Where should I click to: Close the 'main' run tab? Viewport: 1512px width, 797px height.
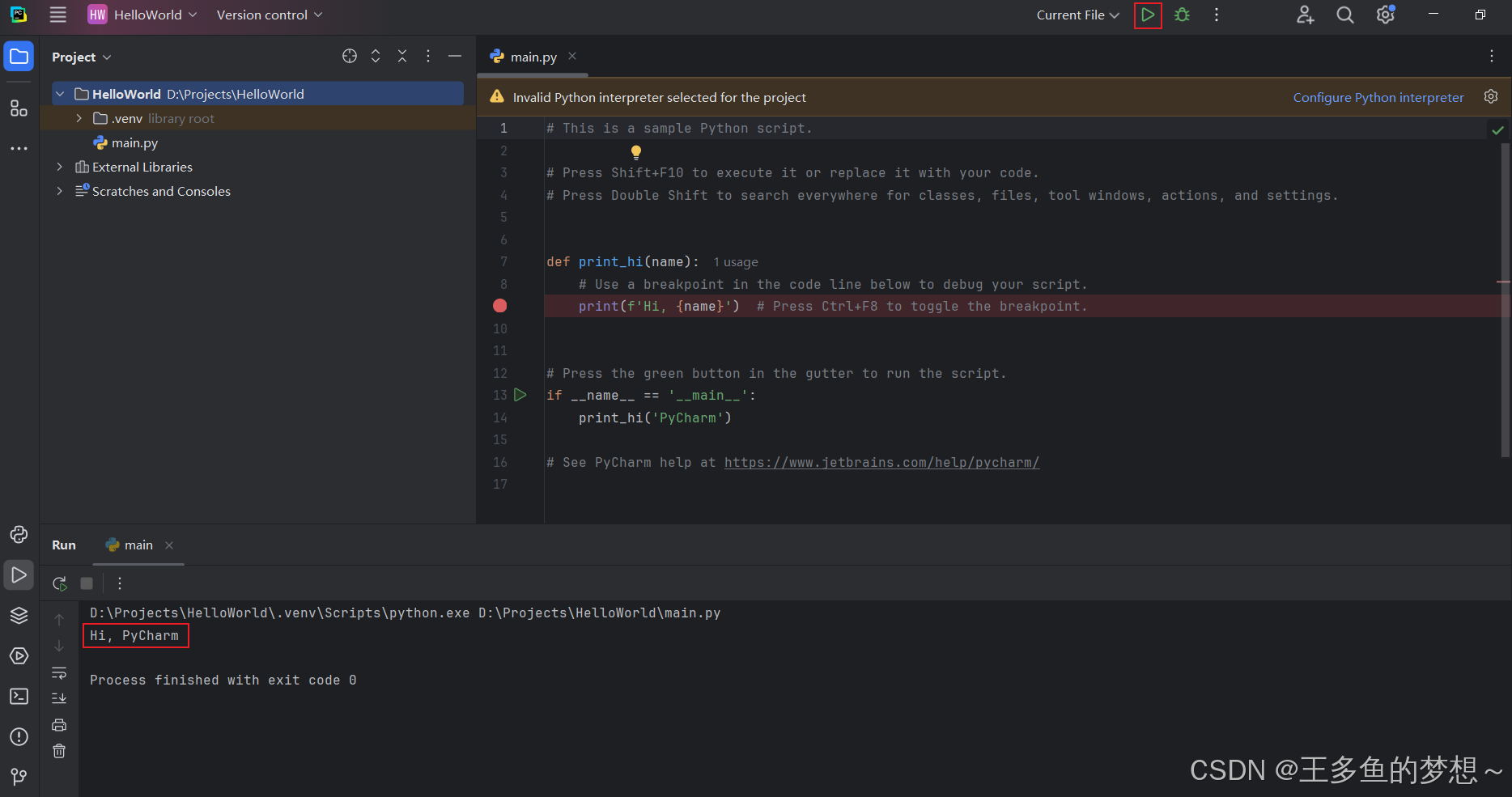click(169, 545)
